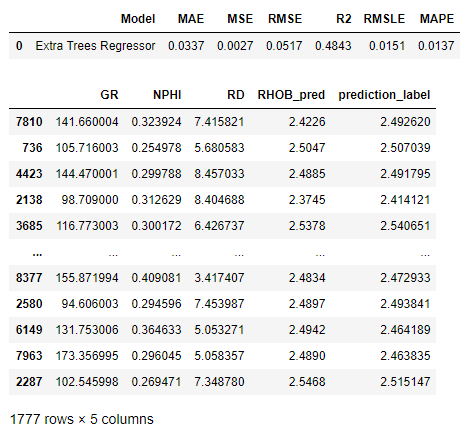The width and height of the screenshot is (471, 432).
Task: Select row index 7810
Action: tap(29, 122)
